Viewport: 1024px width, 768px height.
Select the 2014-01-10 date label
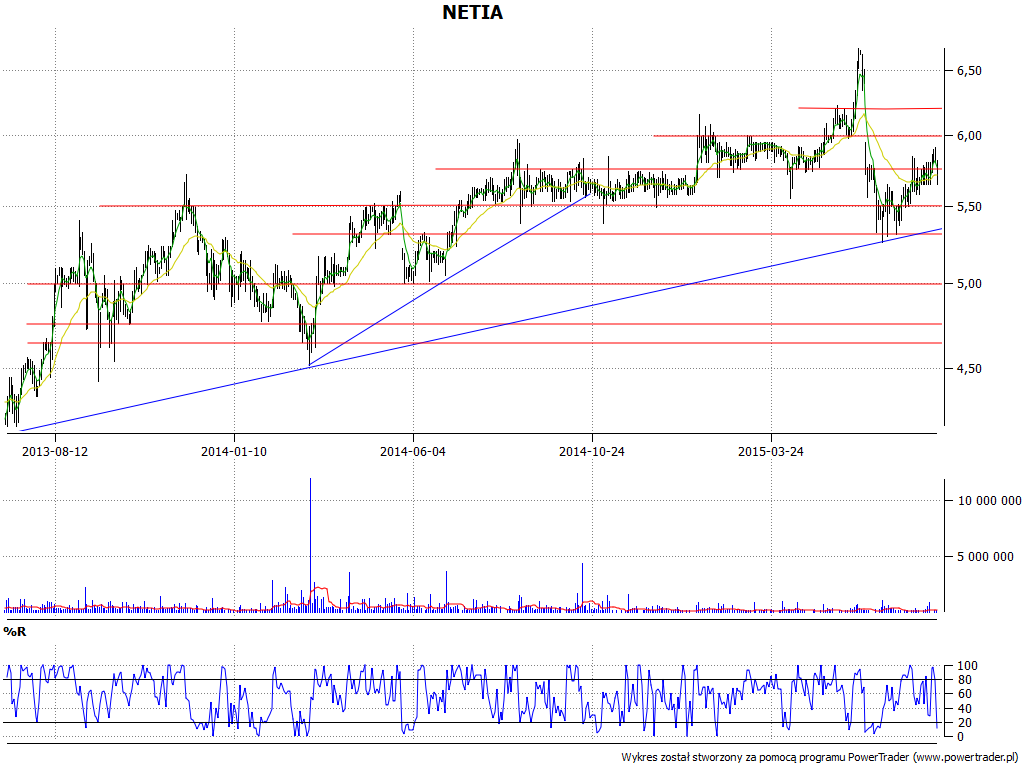tap(234, 451)
